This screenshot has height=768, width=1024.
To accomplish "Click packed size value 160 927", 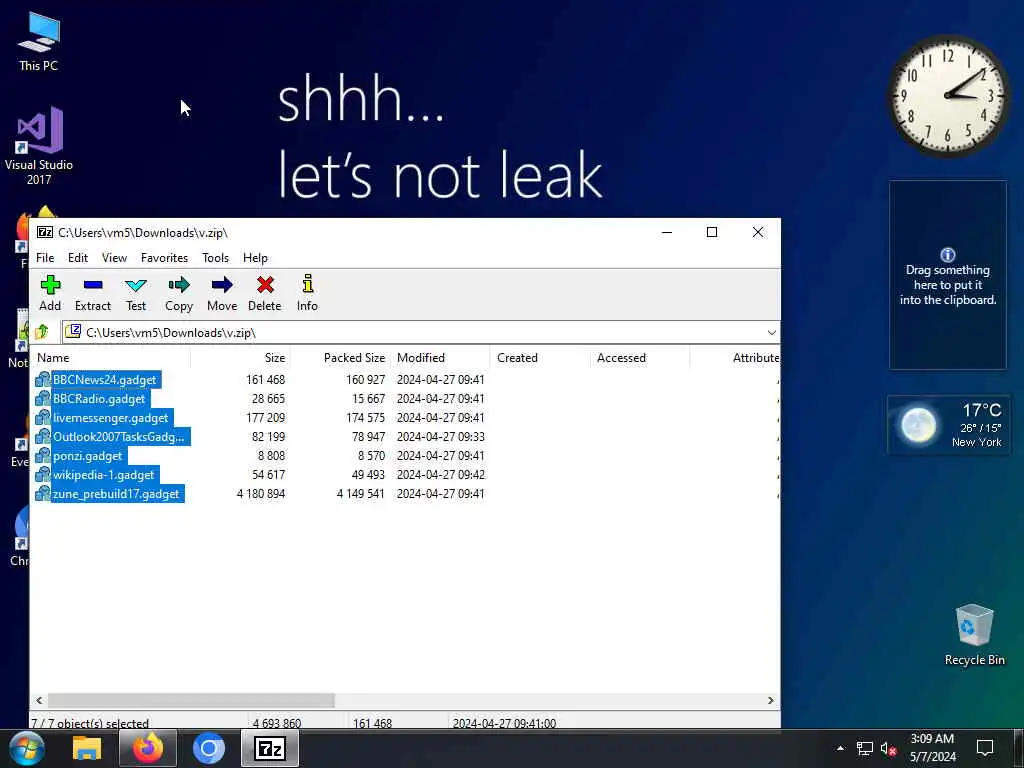I will [365, 379].
